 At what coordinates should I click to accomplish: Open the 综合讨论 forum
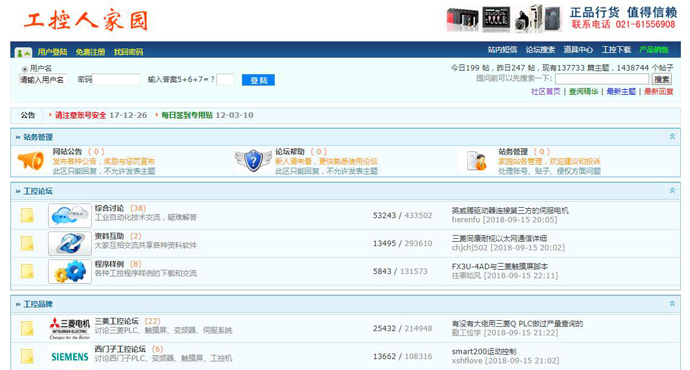[109, 208]
